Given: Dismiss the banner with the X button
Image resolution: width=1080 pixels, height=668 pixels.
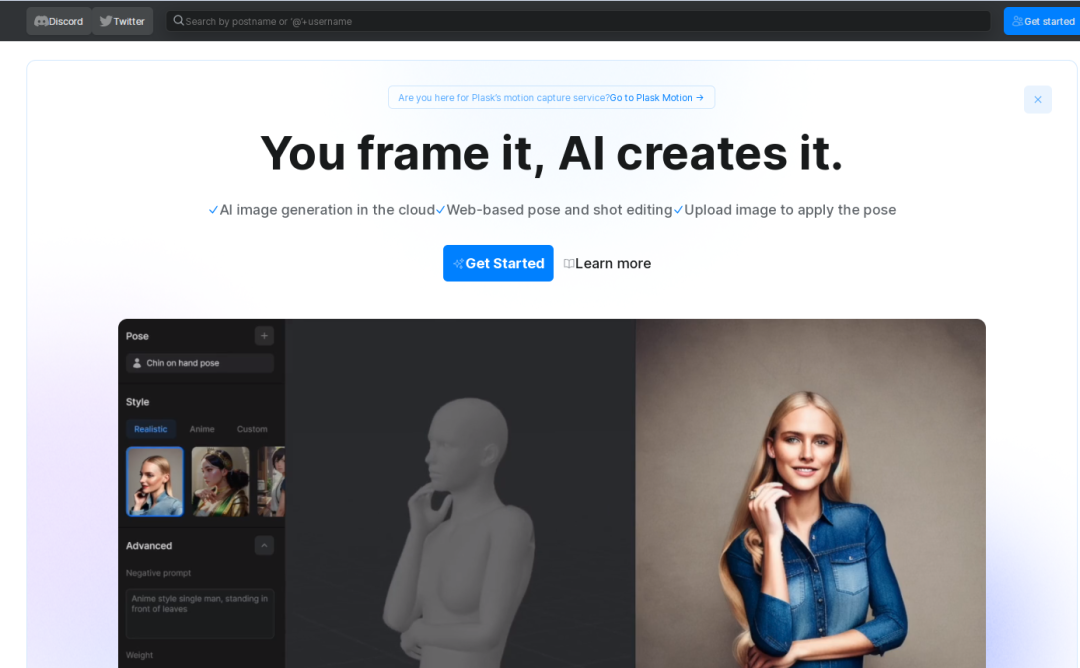Looking at the screenshot, I should 1037,100.
